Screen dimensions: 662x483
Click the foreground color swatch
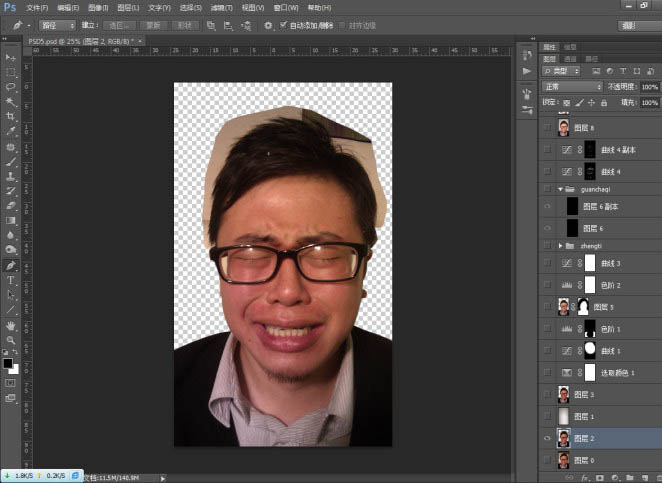(x=9, y=363)
